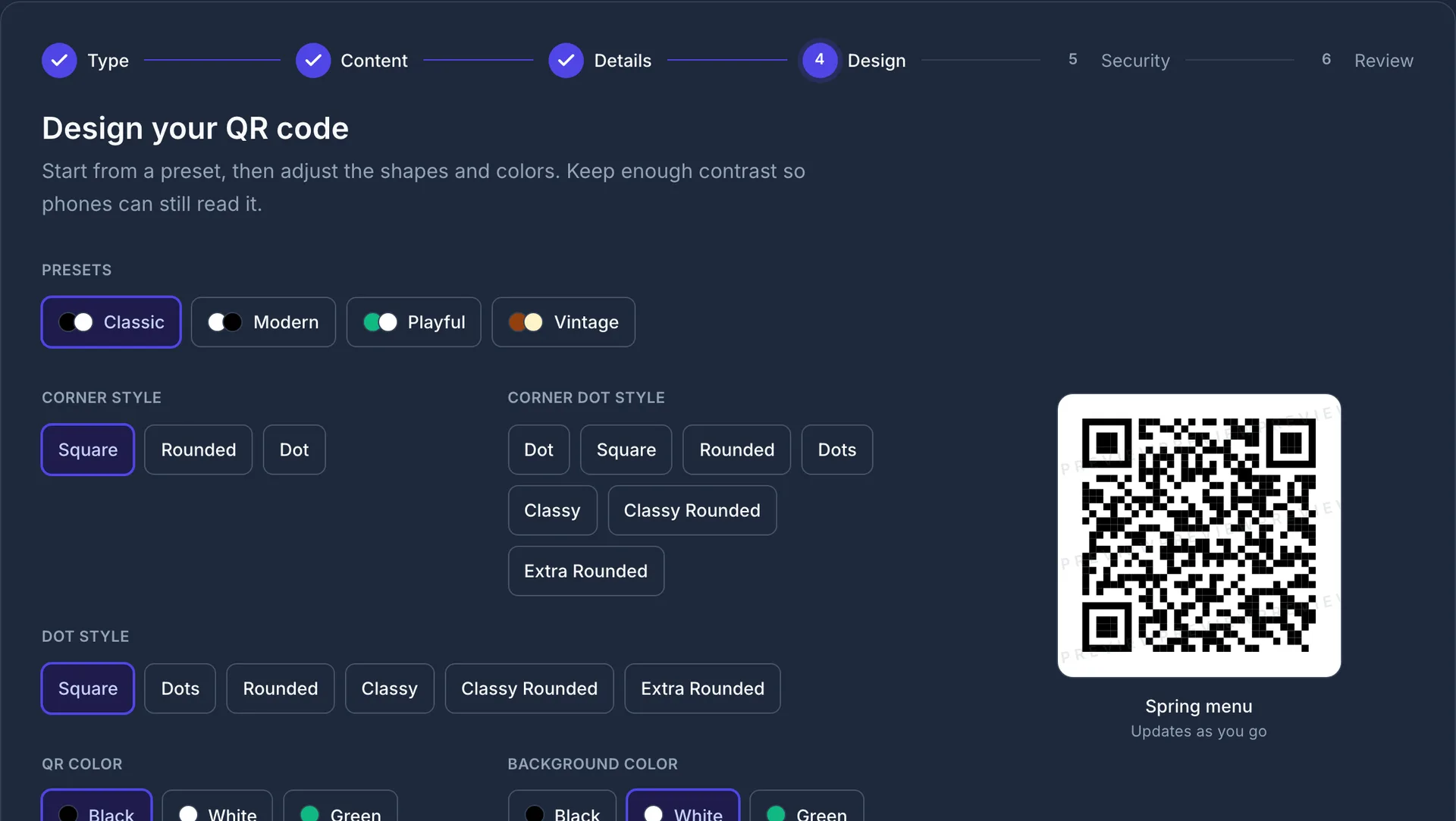Set dot style to Square
The width and height of the screenshot is (1456, 821).
tap(88, 688)
